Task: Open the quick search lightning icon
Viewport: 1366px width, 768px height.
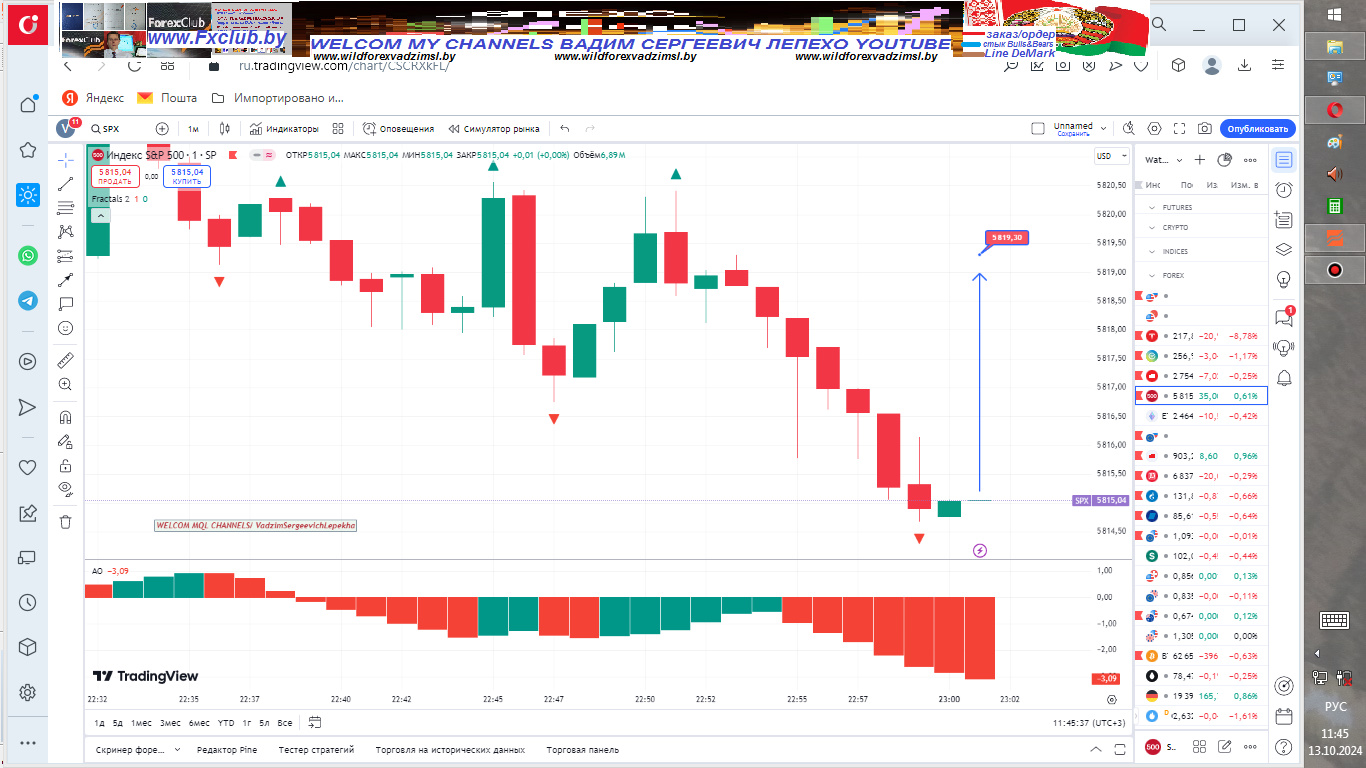Action: (1129, 129)
